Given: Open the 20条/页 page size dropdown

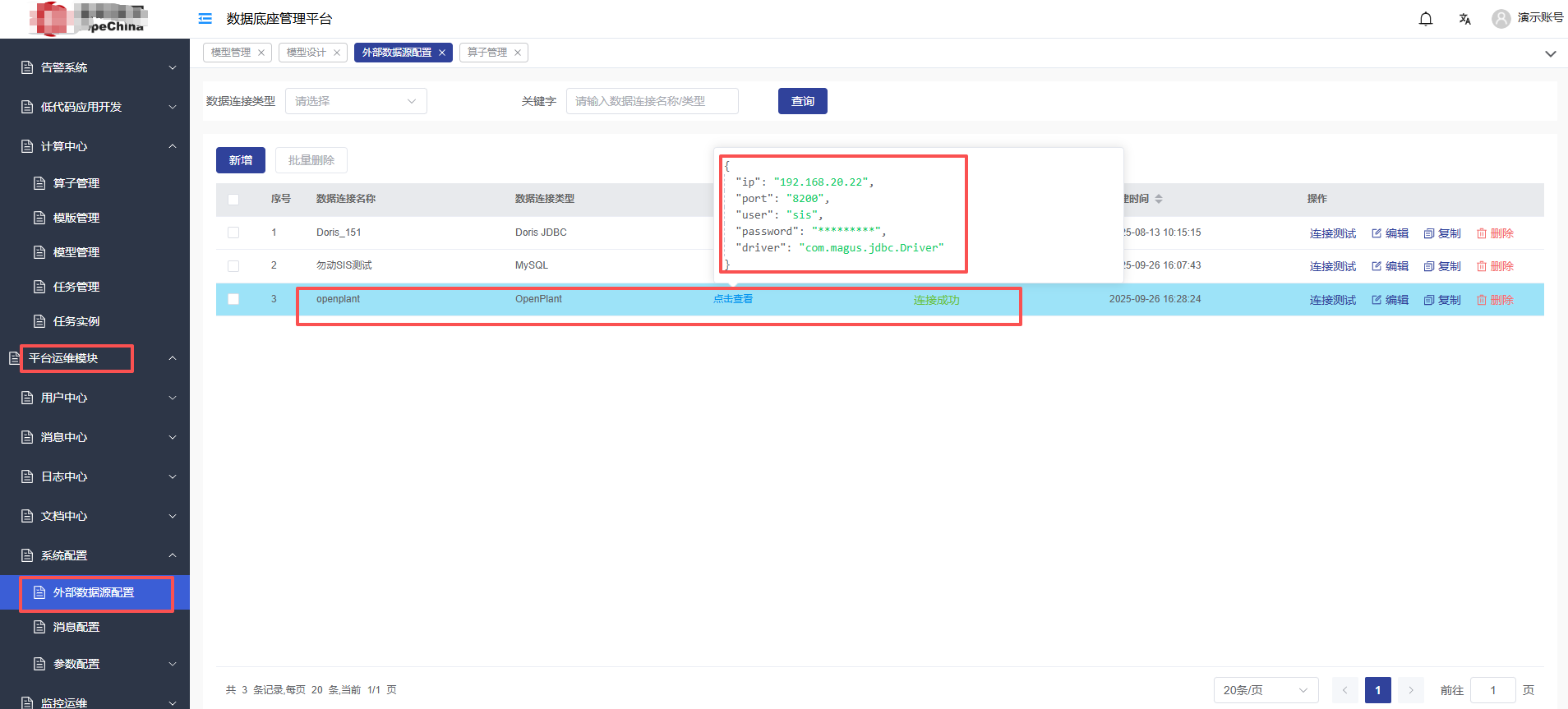Looking at the screenshot, I should tap(1265, 690).
